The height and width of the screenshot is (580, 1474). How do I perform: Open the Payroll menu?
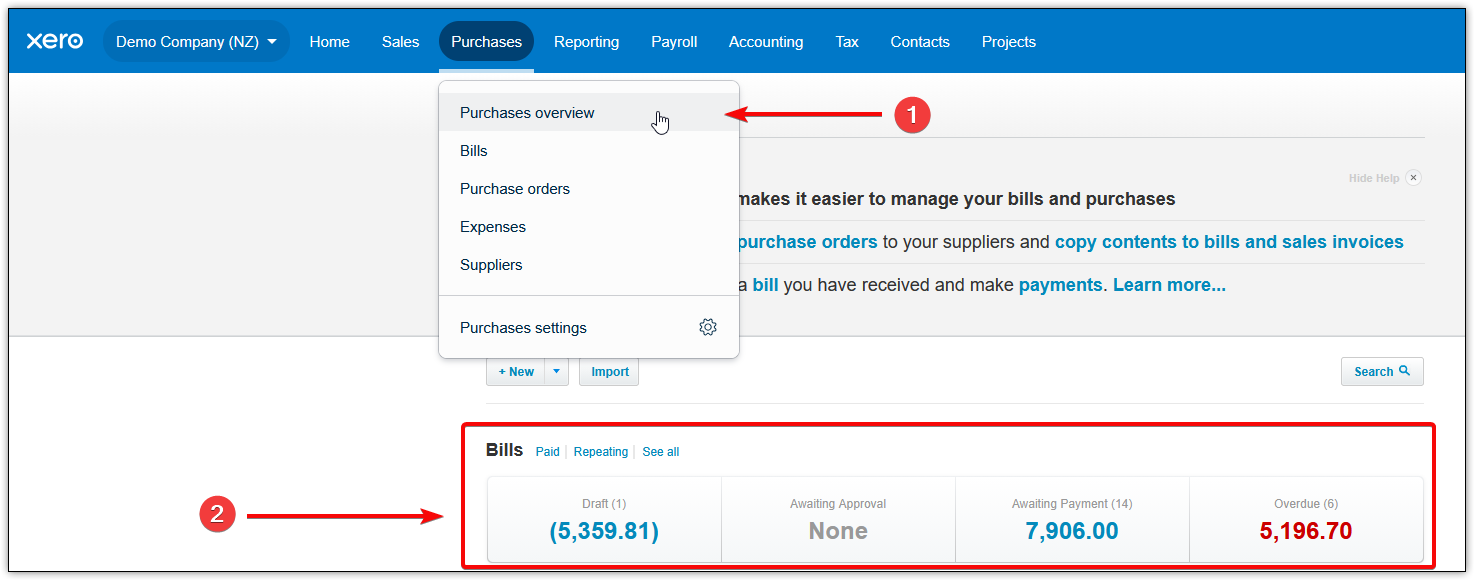tap(674, 42)
